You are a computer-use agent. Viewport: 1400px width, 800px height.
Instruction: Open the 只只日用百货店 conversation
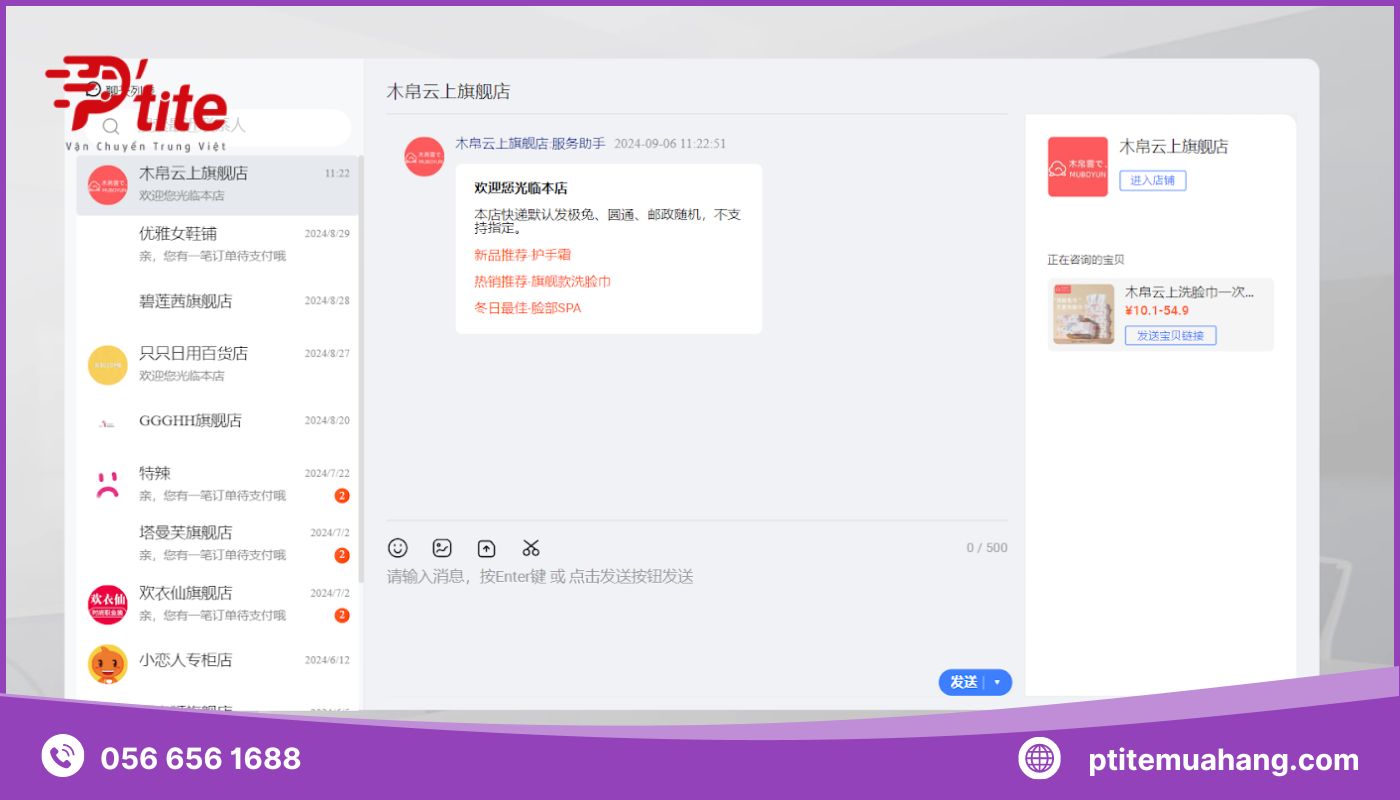click(x=217, y=364)
